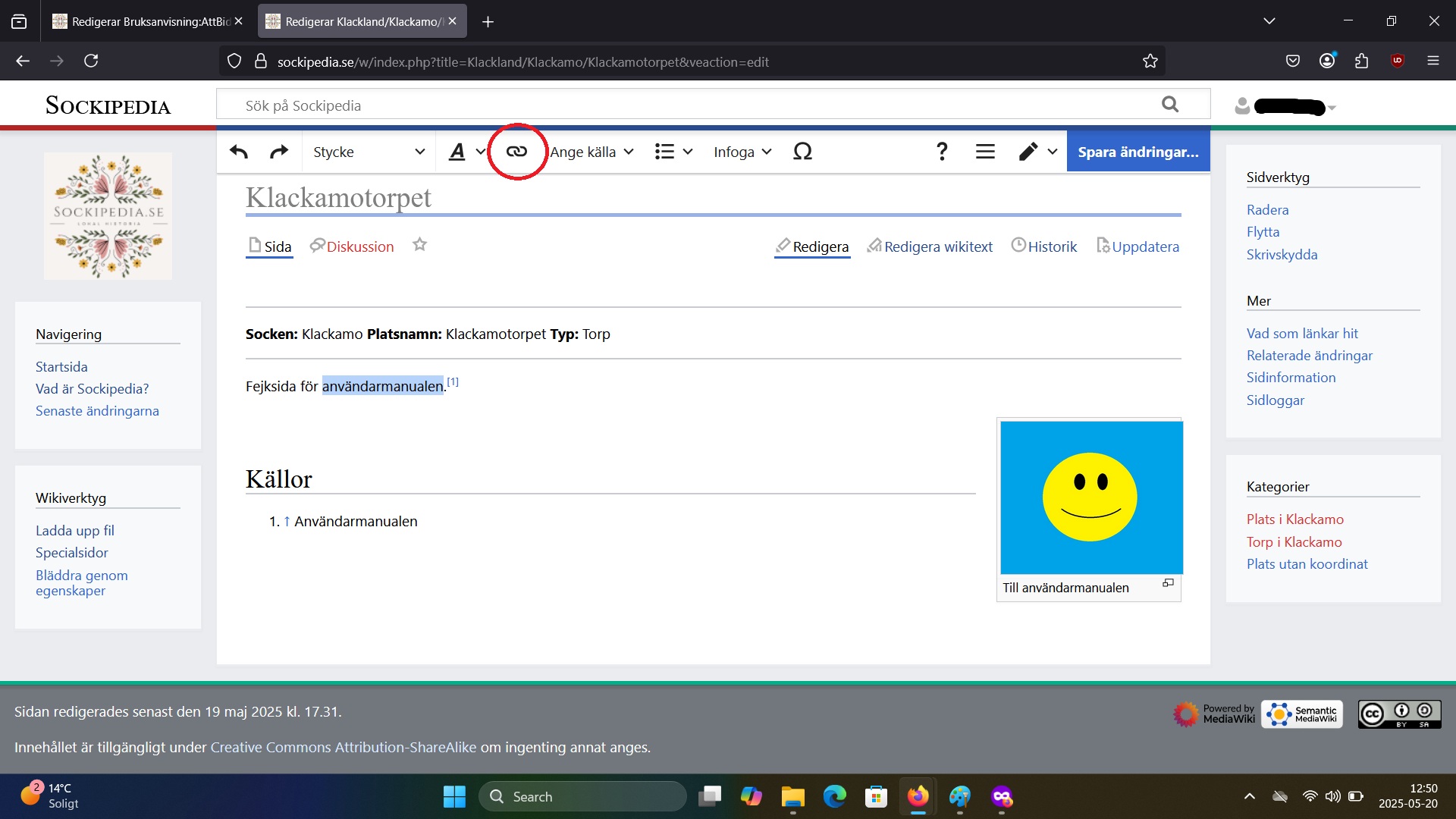The height and width of the screenshot is (819, 1456).
Task: Expand the Infoga insert menu
Action: tap(742, 152)
